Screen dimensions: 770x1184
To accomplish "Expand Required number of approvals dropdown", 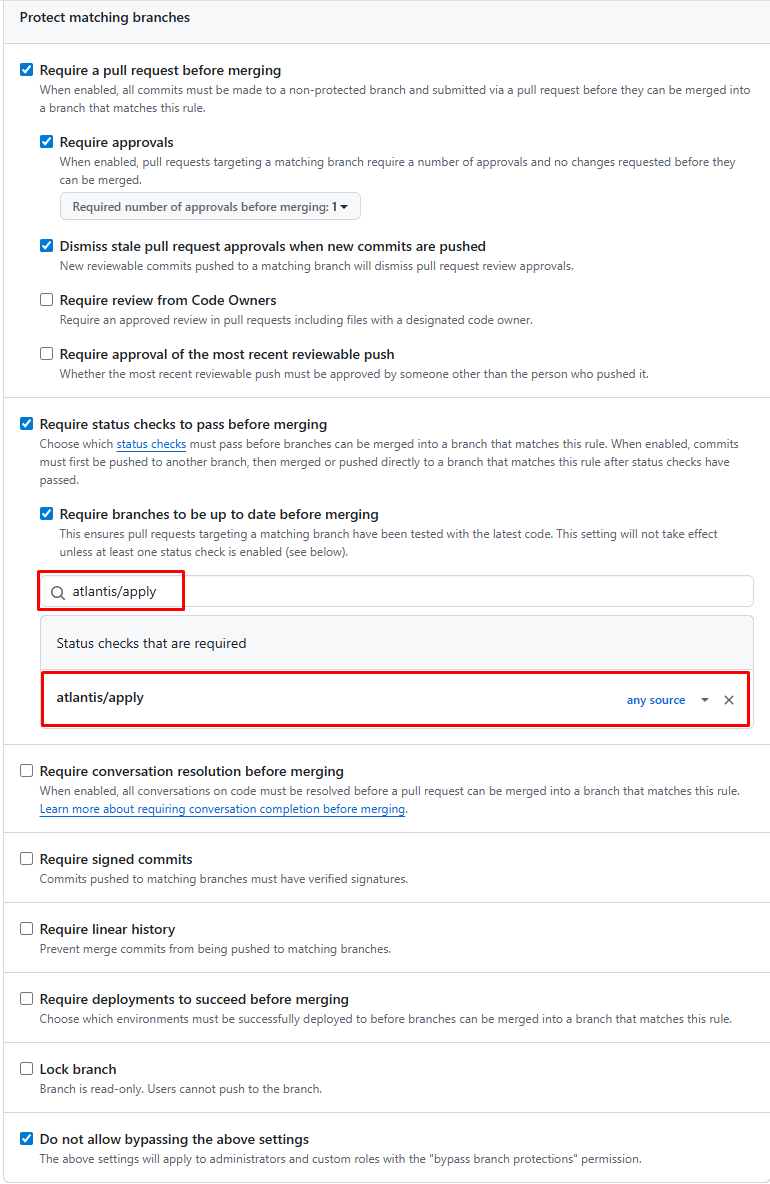I will 210,207.
